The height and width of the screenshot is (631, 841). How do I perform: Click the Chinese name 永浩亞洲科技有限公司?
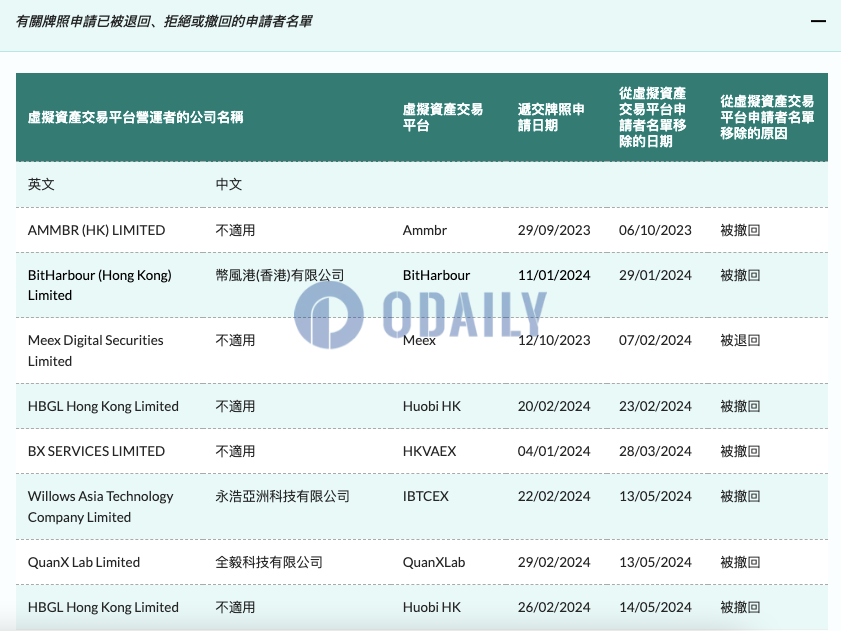[x=283, y=496]
